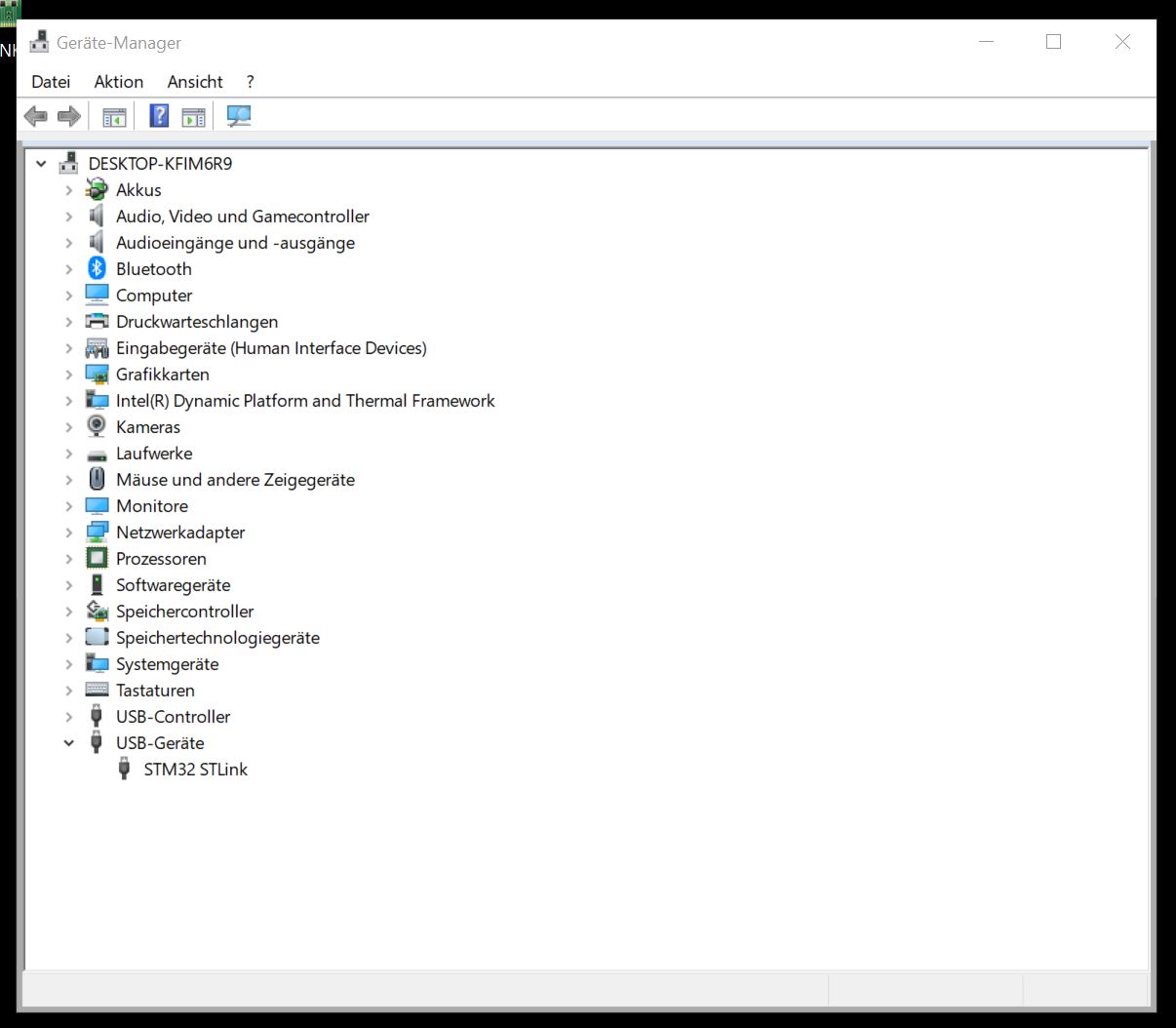The height and width of the screenshot is (1028, 1176).
Task: Expand Audio, Video und Gamecontroller
Action: pyautogui.click(x=68, y=217)
